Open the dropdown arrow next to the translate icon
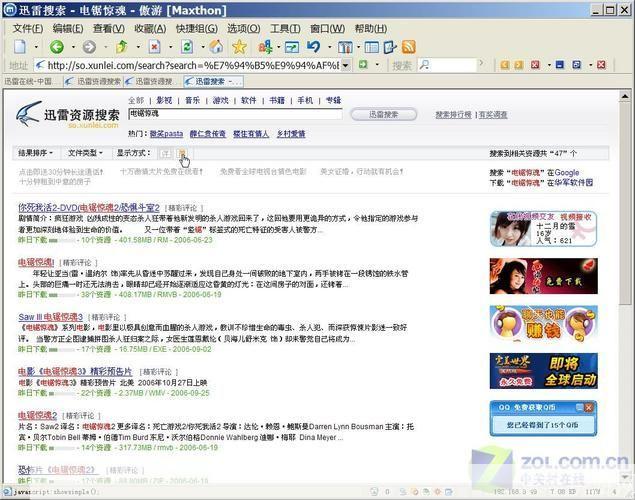 (279, 47)
